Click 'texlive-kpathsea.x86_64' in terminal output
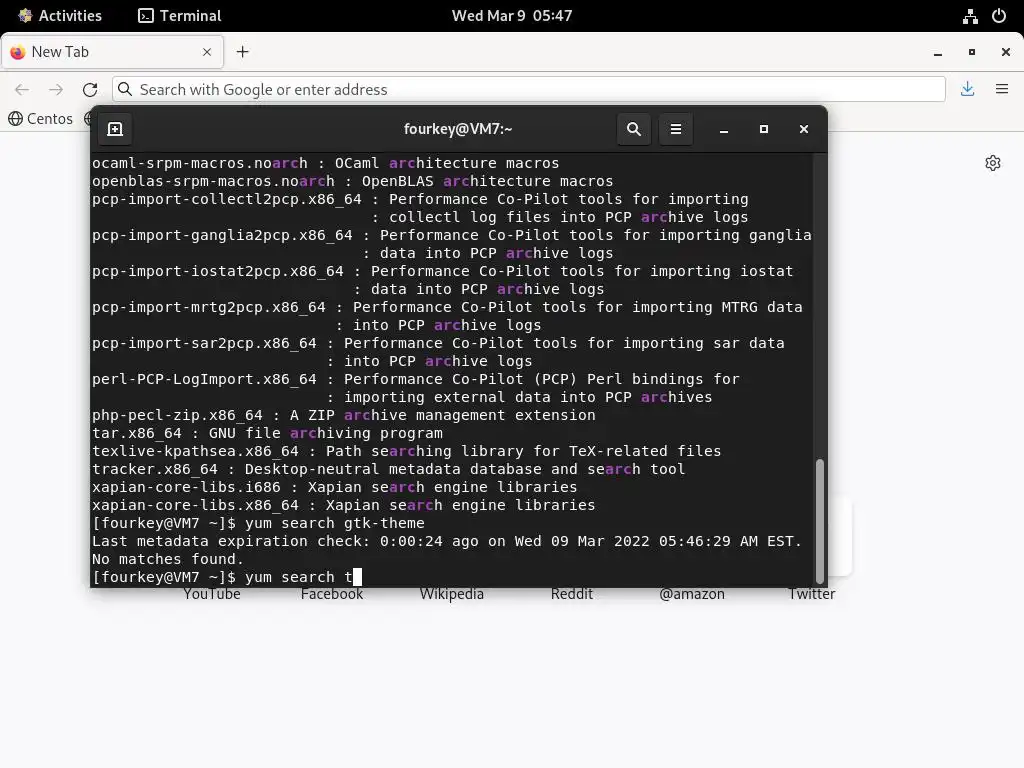Image resolution: width=1024 pixels, height=768 pixels. click(195, 451)
